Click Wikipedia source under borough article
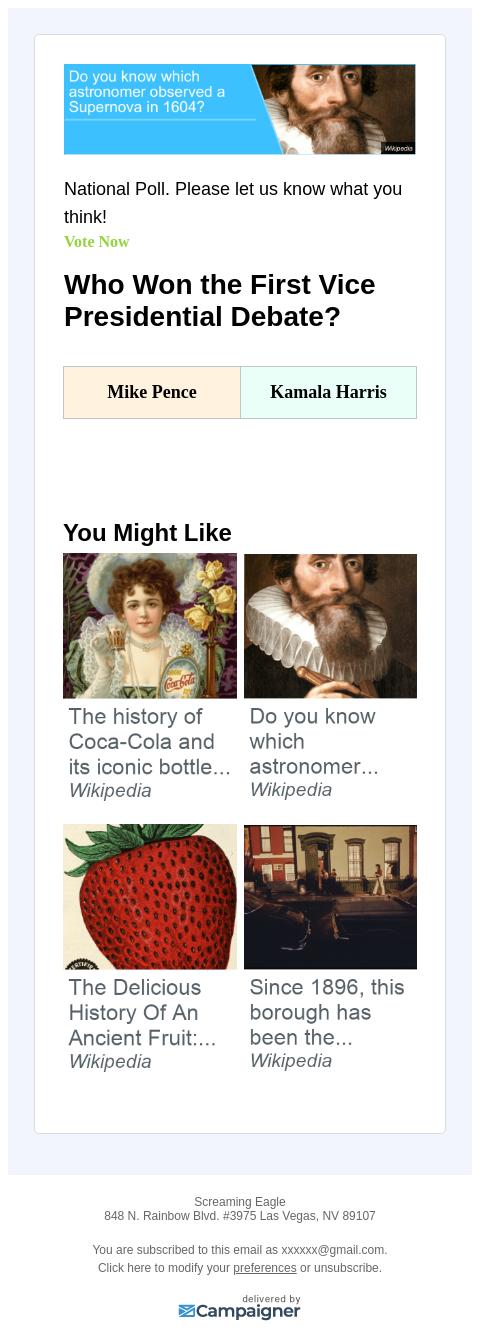Viewport: 480px width, 1329px height. (291, 1061)
